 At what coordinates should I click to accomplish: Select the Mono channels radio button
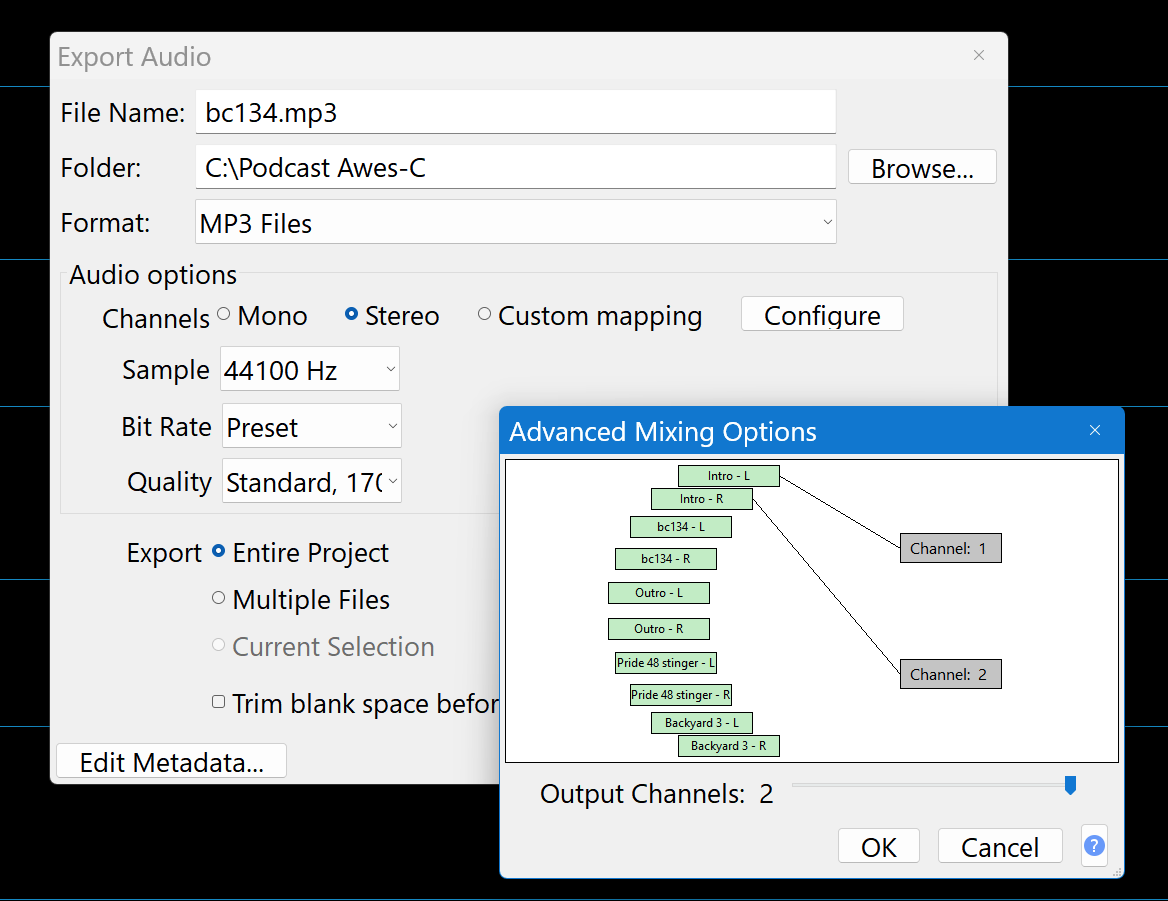(223, 315)
